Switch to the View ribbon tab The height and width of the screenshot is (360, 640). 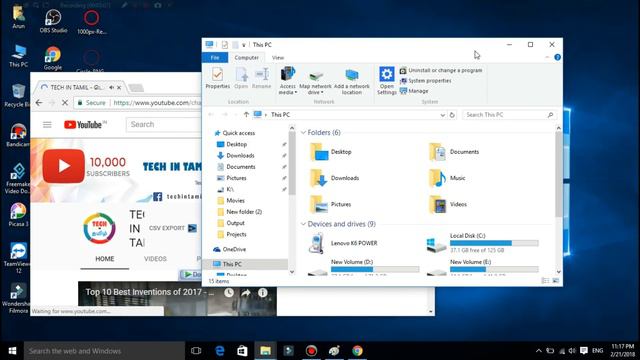pyautogui.click(x=278, y=58)
